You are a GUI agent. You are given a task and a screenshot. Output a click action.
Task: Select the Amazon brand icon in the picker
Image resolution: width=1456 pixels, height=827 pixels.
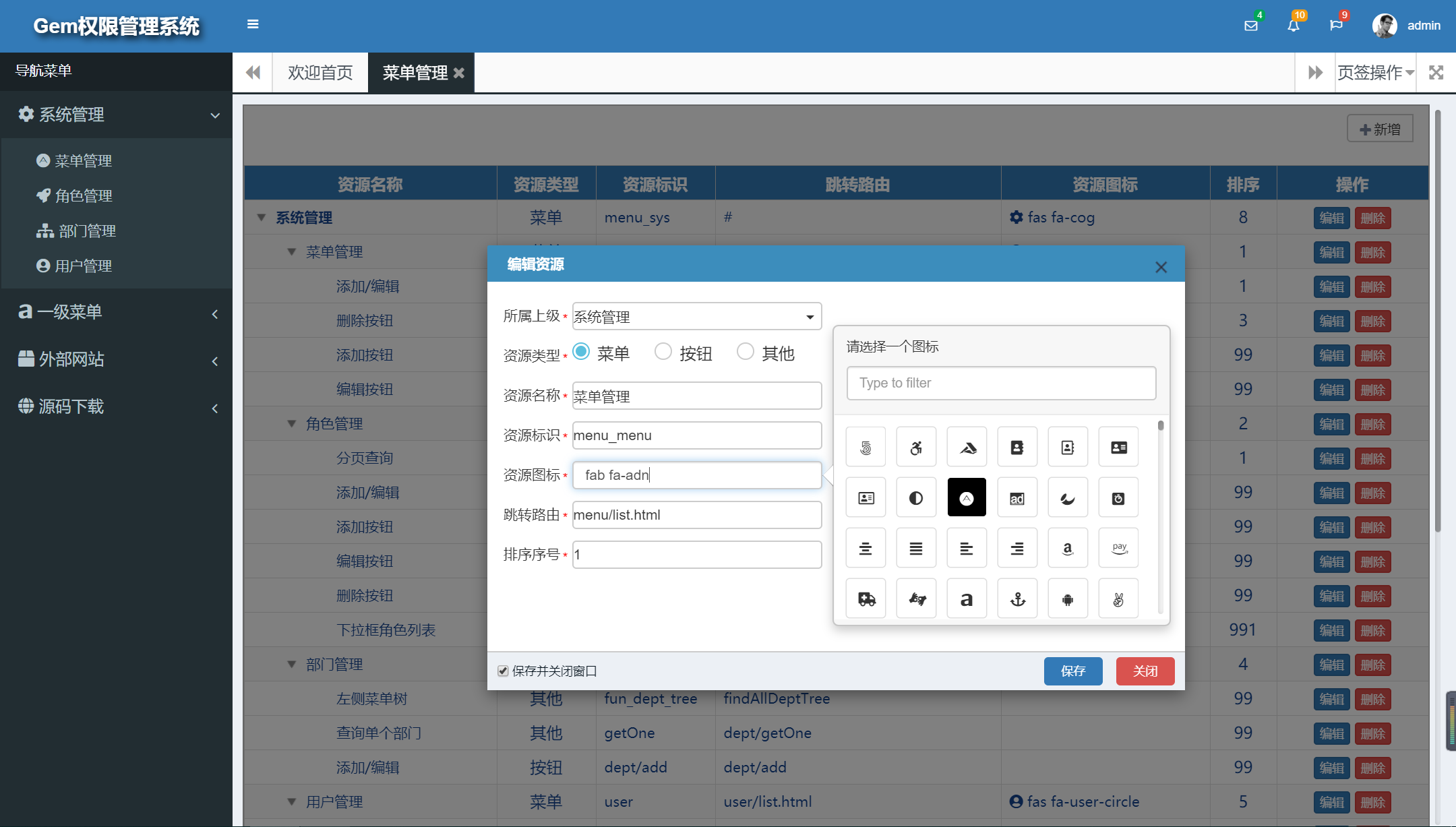point(1068,547)
